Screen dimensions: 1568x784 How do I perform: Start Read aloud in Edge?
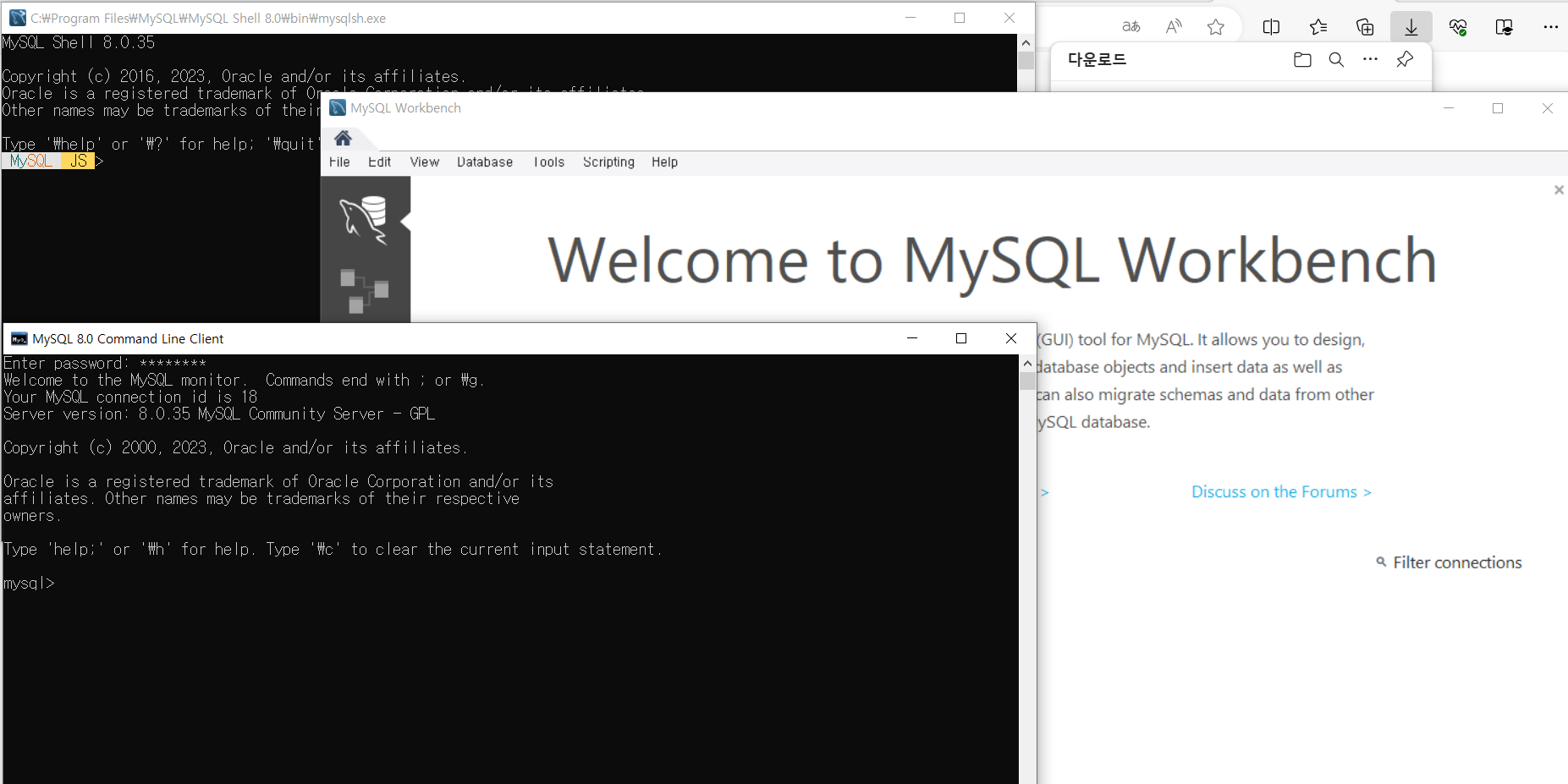point(1174,26)
